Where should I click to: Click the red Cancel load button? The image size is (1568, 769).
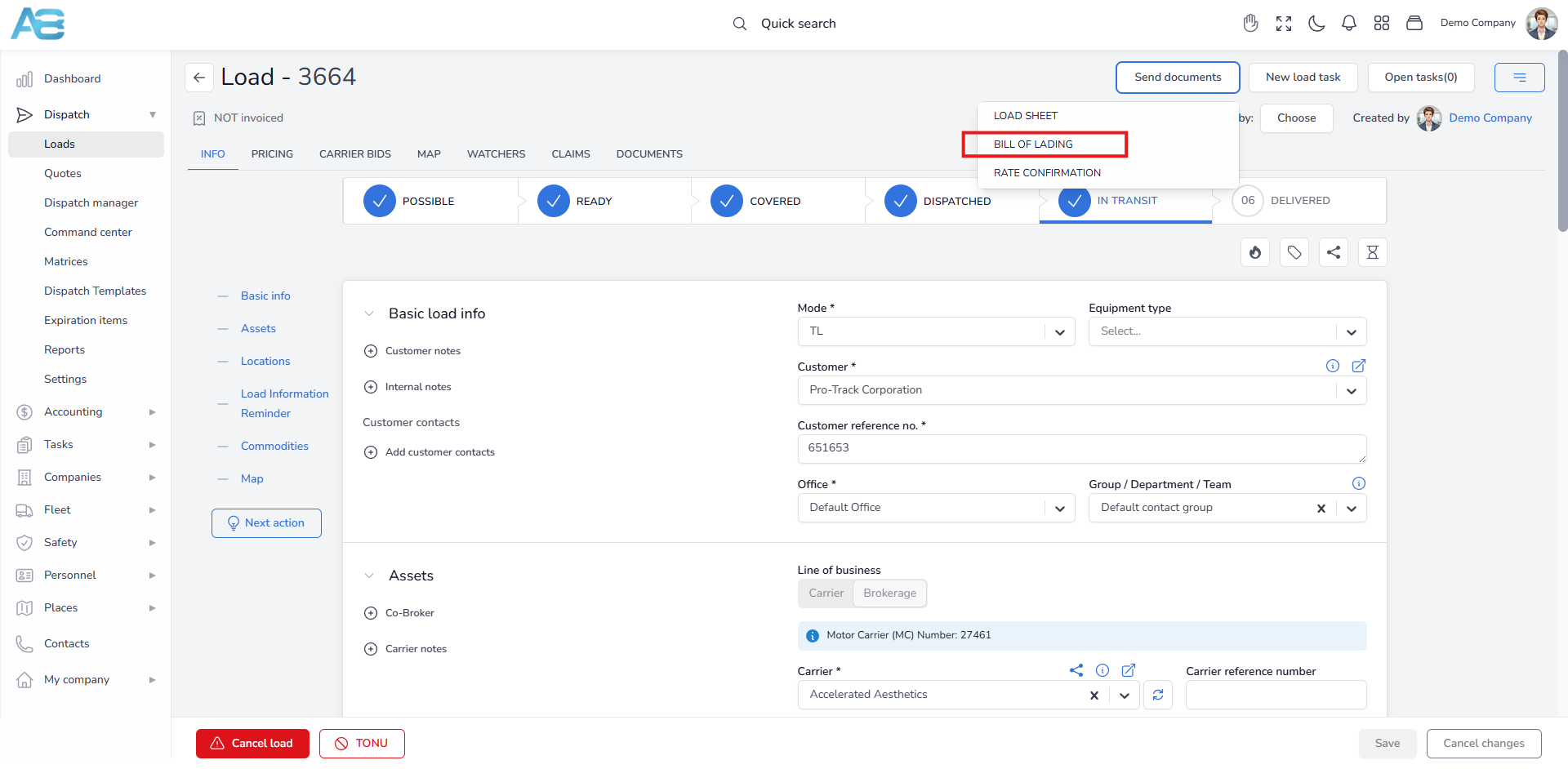tap(252, 744)
